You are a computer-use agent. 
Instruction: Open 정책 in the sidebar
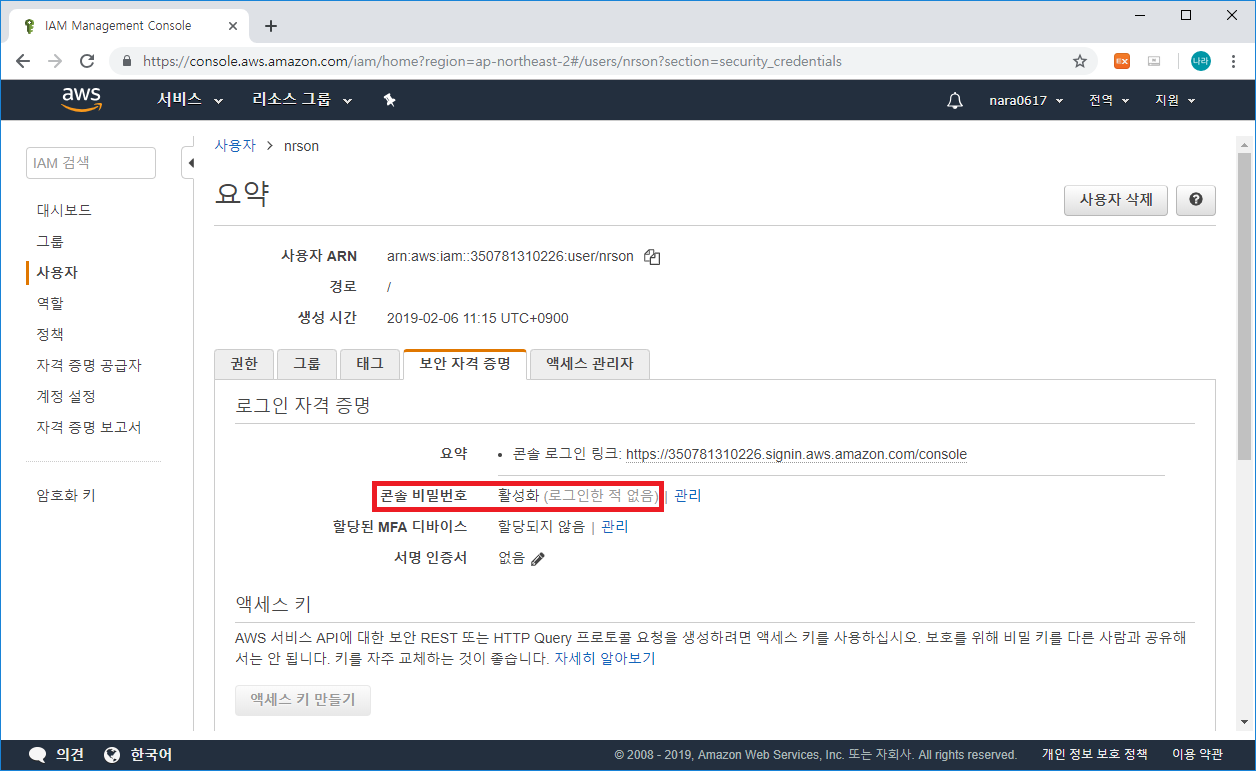click(50, 334)
